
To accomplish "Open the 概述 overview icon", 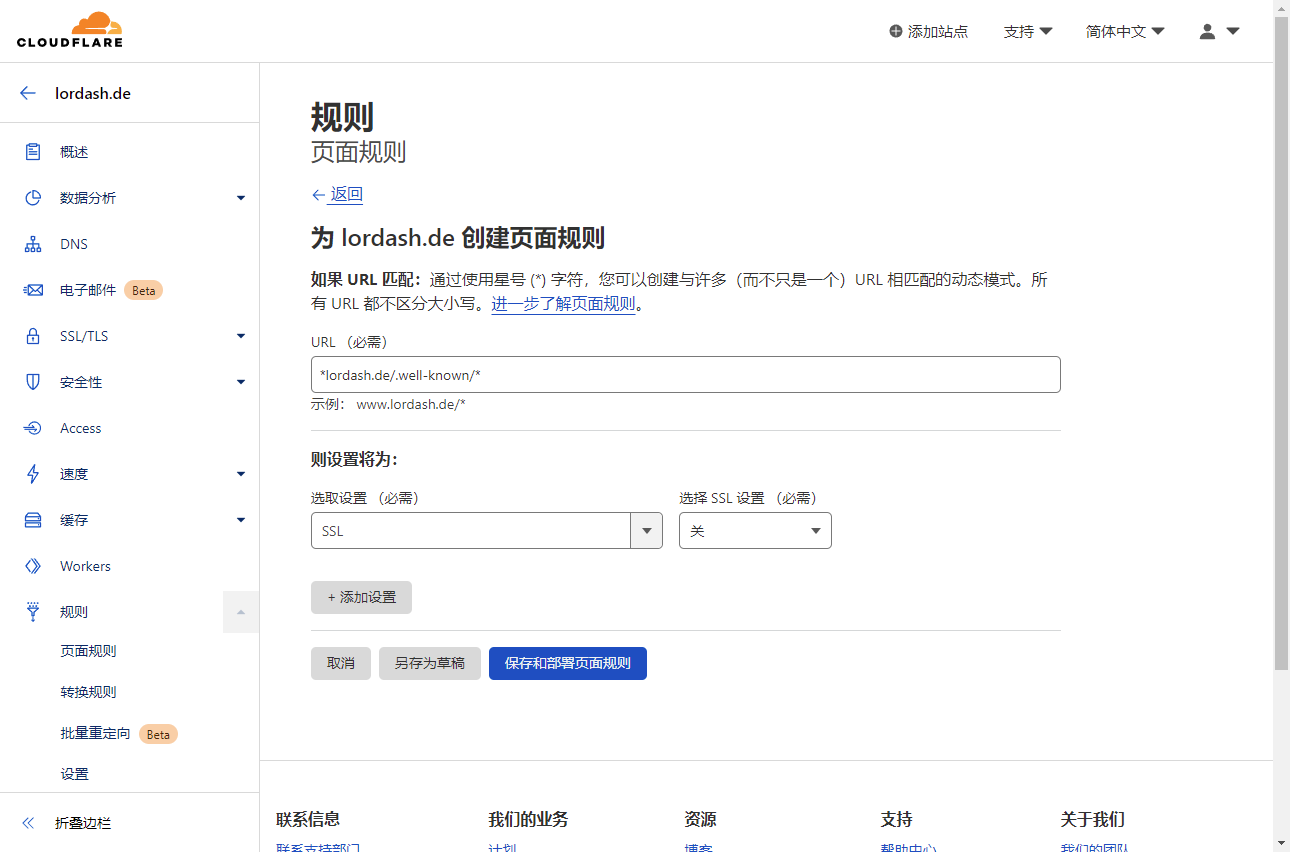I will [x=33, y=152].
